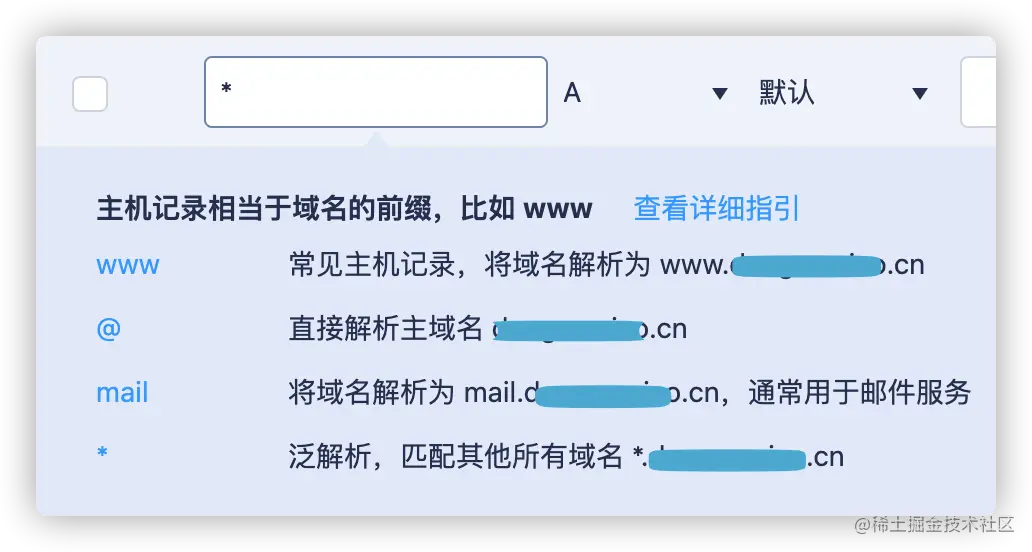Click the 通常用于邮件服务 text
The width and height of the screenshot is (1032, 552).
click(x=860, y=393)
